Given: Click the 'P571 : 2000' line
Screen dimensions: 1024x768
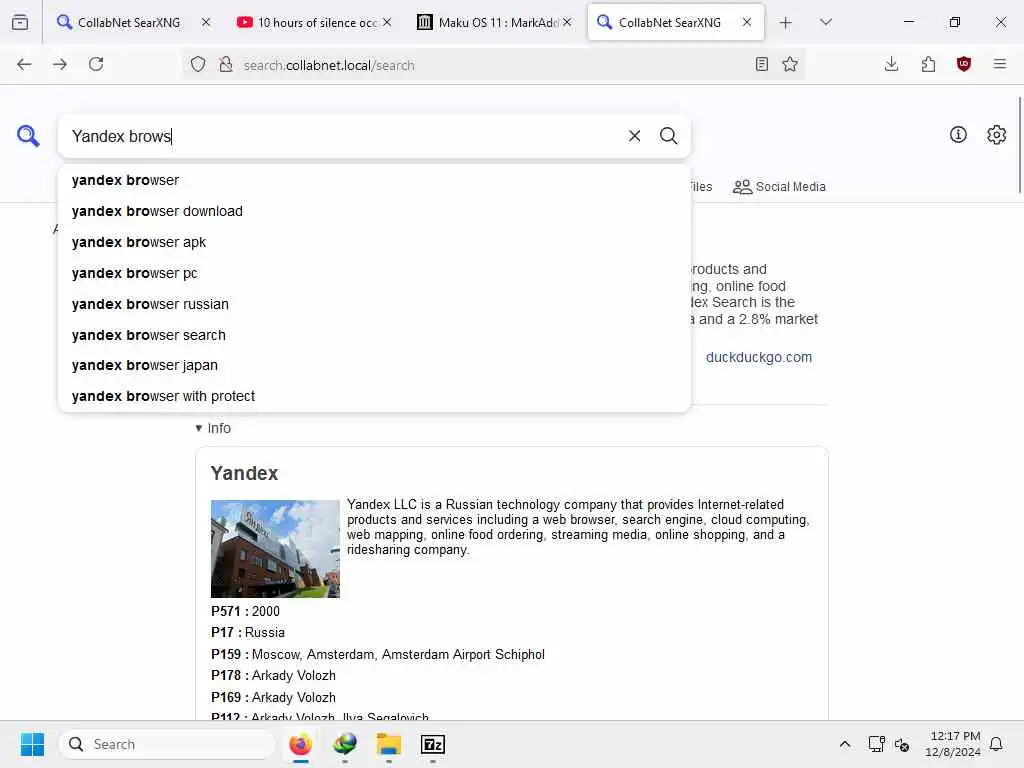Looking at the screenshot, I should coord(245,611).
